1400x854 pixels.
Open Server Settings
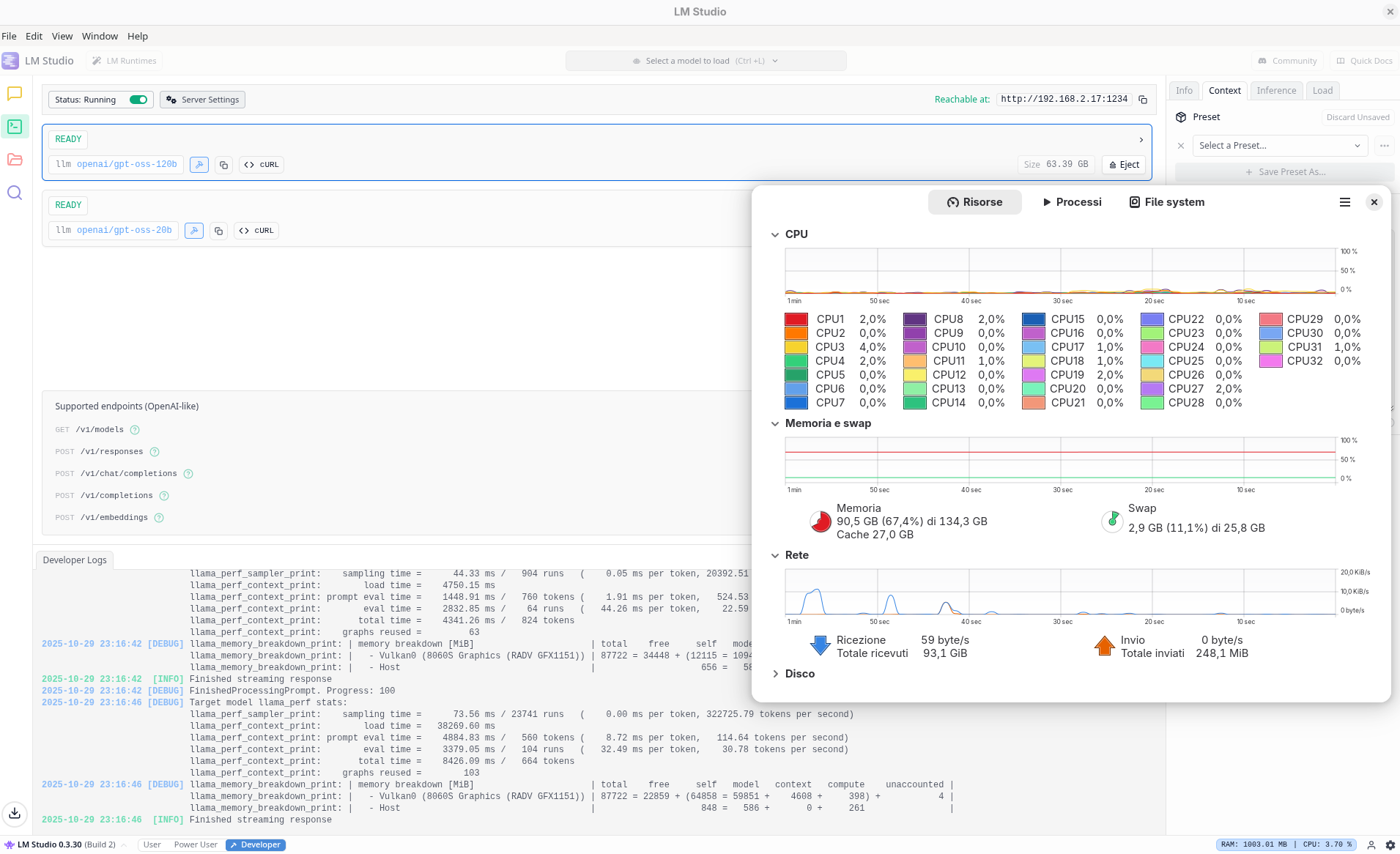[x=202, y=99]
